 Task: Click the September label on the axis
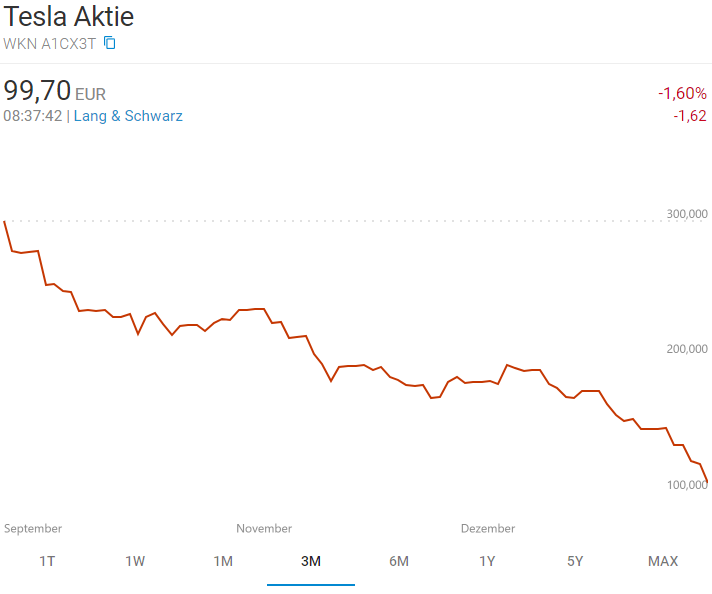point(33,528)
